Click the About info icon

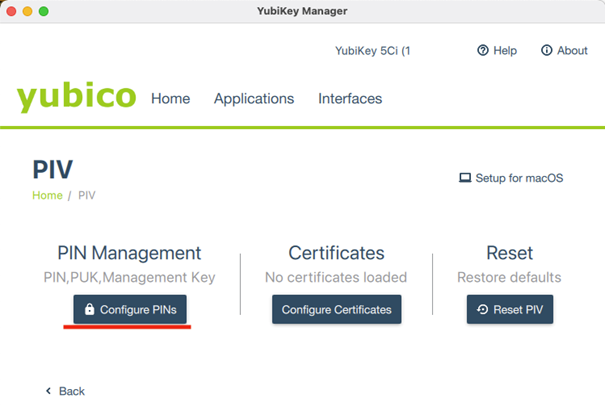(547, 51)
